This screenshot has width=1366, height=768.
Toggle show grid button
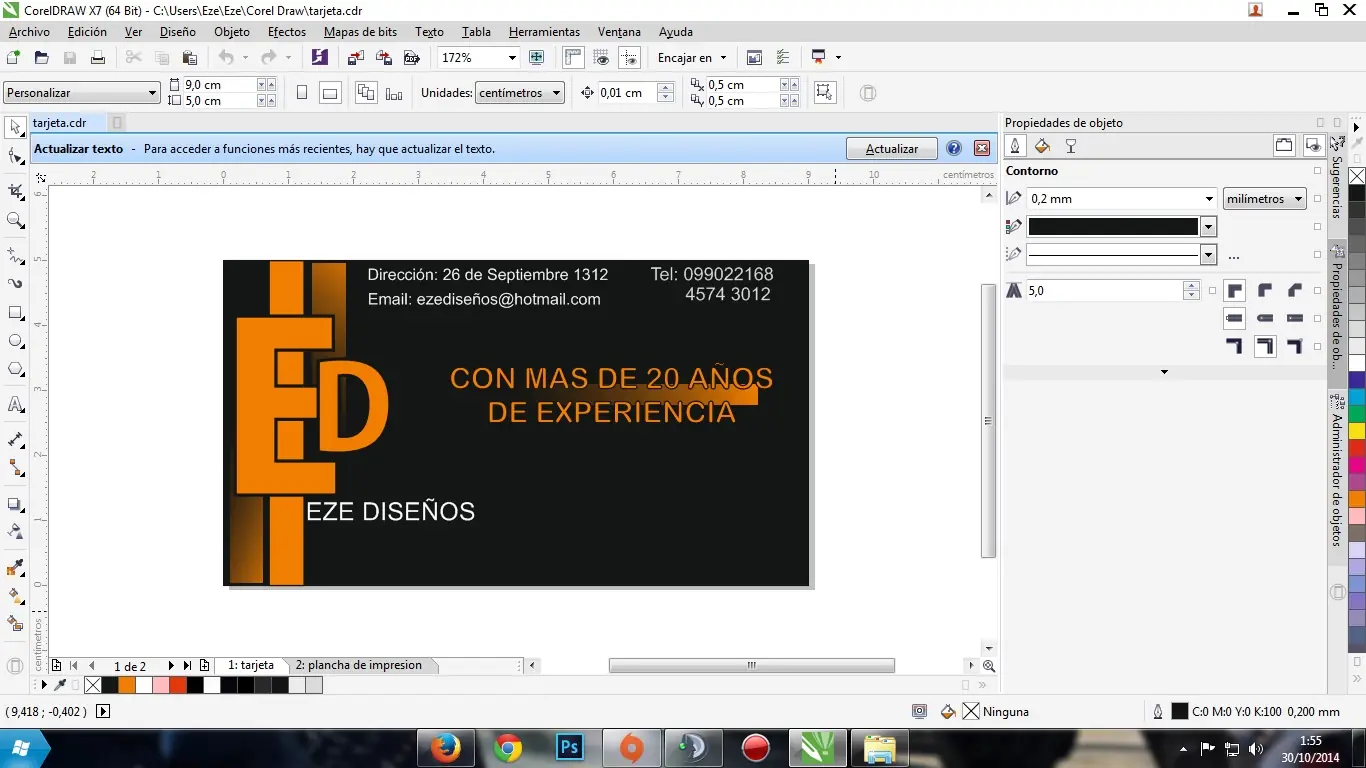pyautogui.click(x=601, y=58)
